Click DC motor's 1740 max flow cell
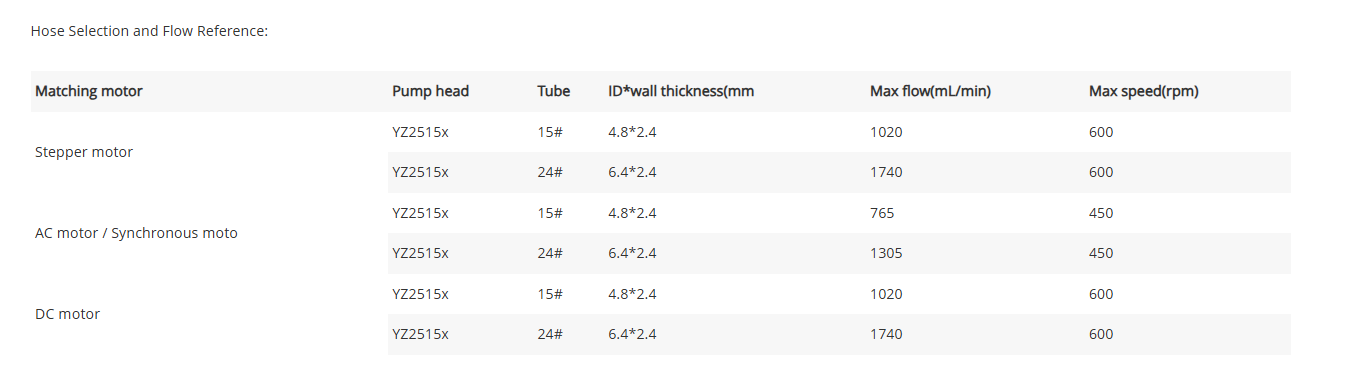The width and height of the screenshot is (1347, 379). 886,334
